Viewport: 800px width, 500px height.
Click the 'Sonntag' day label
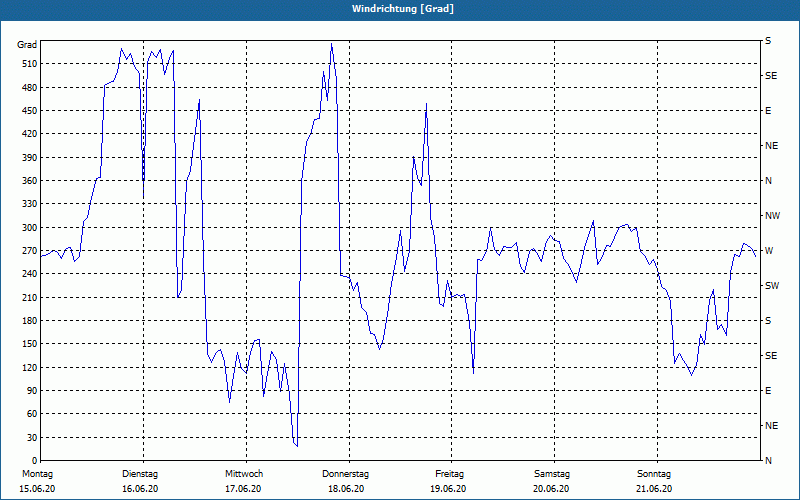pyautogui.click(x=654, y=474)
